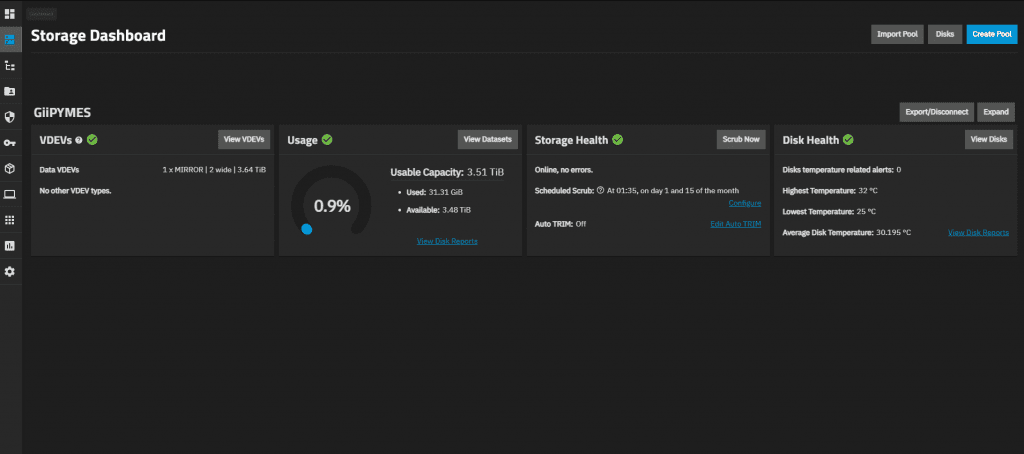Open the Edit Auto TRIM link
Viewport: 1024px width, 454px height.
[735, 224]
